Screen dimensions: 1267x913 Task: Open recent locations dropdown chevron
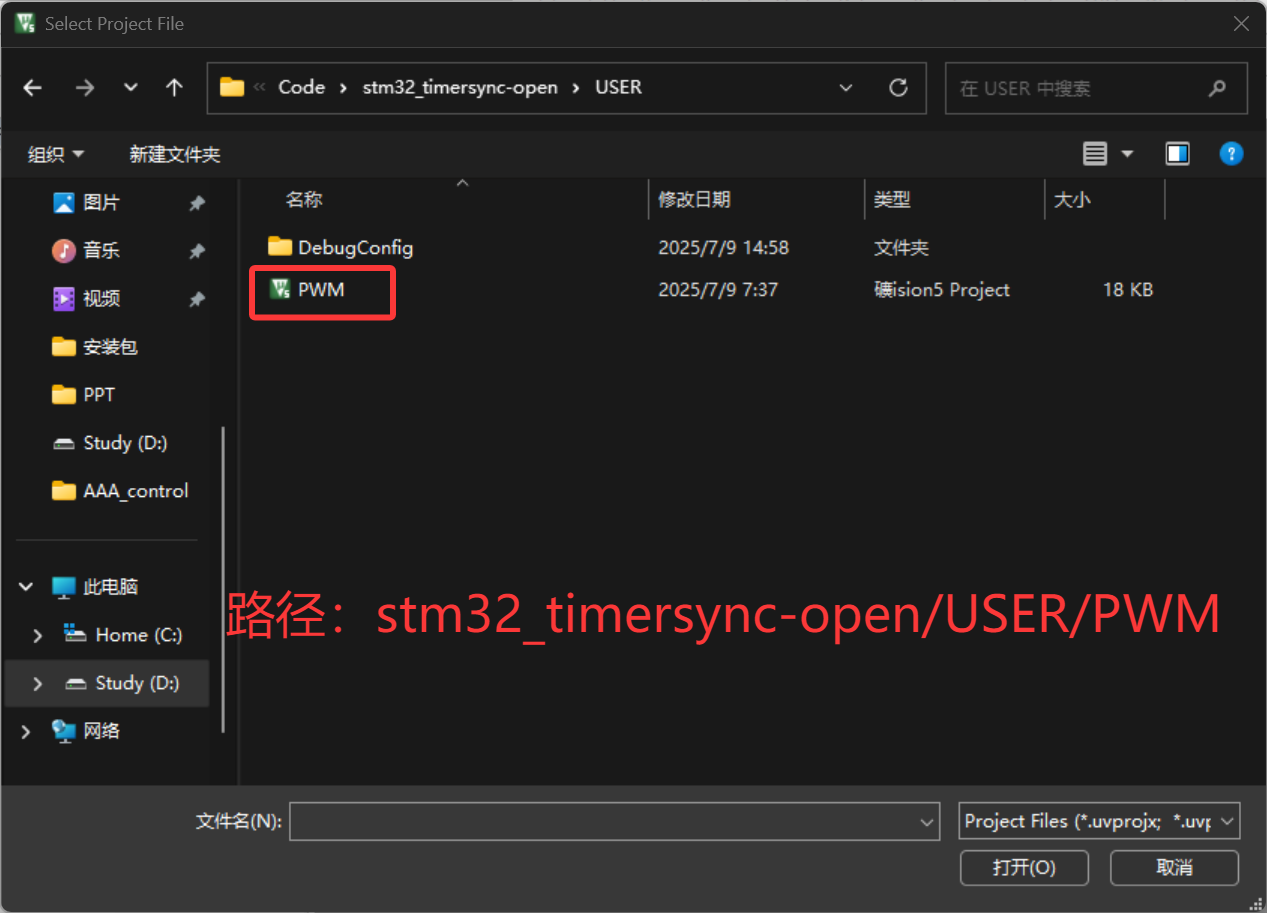click(x=131, y=88)
